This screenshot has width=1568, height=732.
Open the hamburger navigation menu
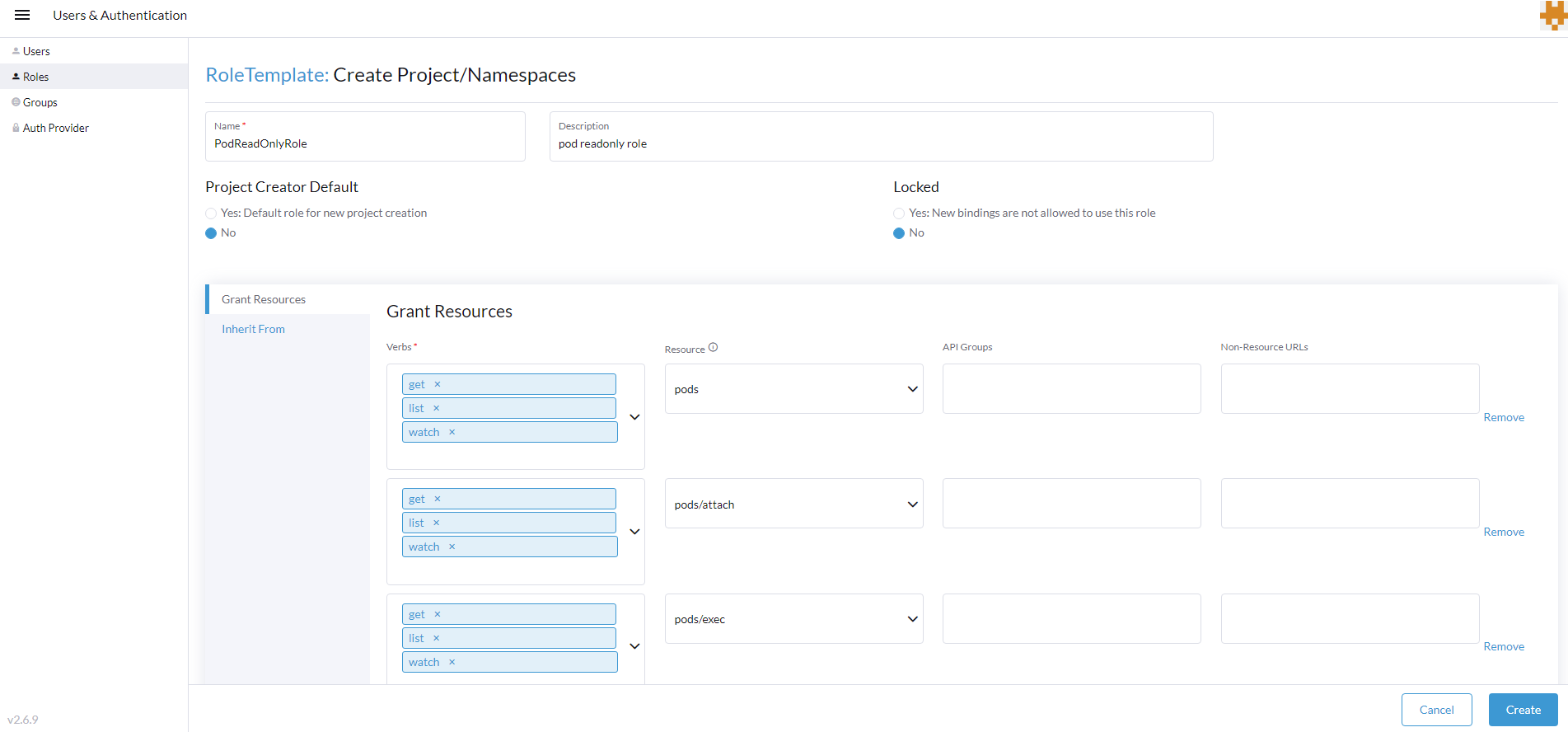[x=22, y=15]
